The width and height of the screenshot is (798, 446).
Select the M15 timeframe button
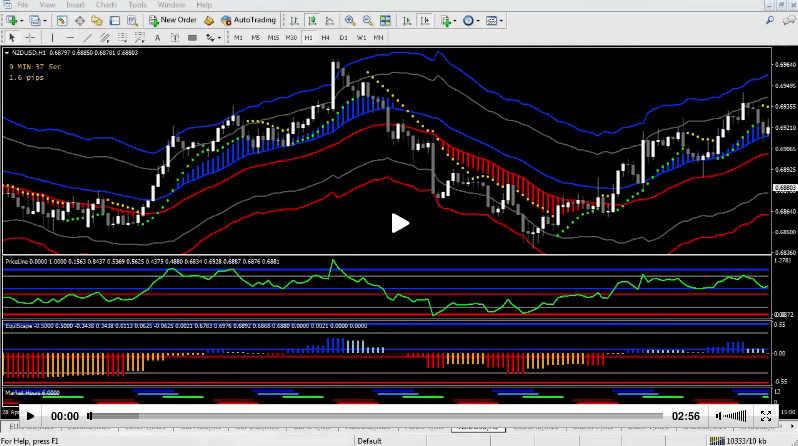[x=273, y=37]
